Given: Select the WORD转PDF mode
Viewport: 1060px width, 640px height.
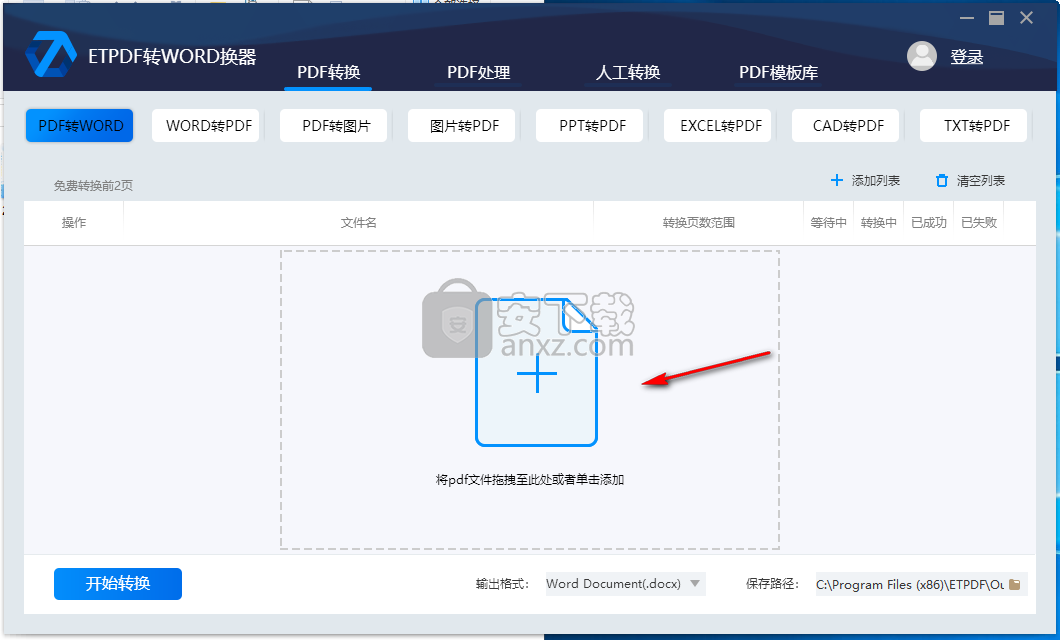Looking at the screenshot, I should (x=207, y=126).
